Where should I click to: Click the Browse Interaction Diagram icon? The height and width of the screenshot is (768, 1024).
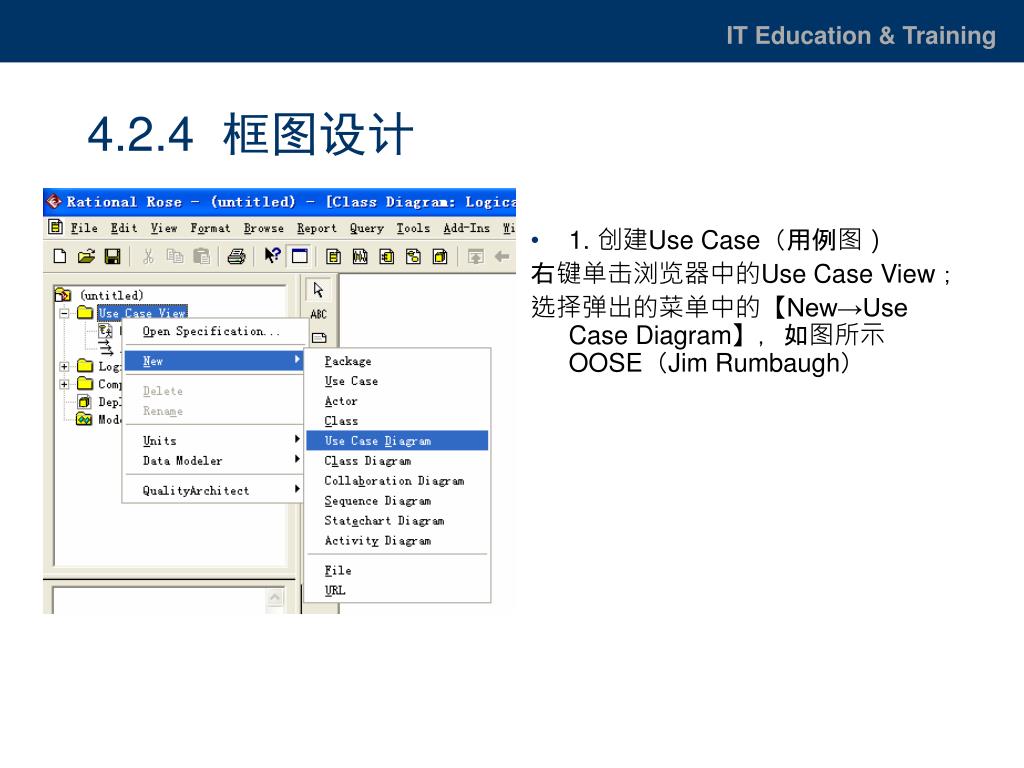(360, 257)
